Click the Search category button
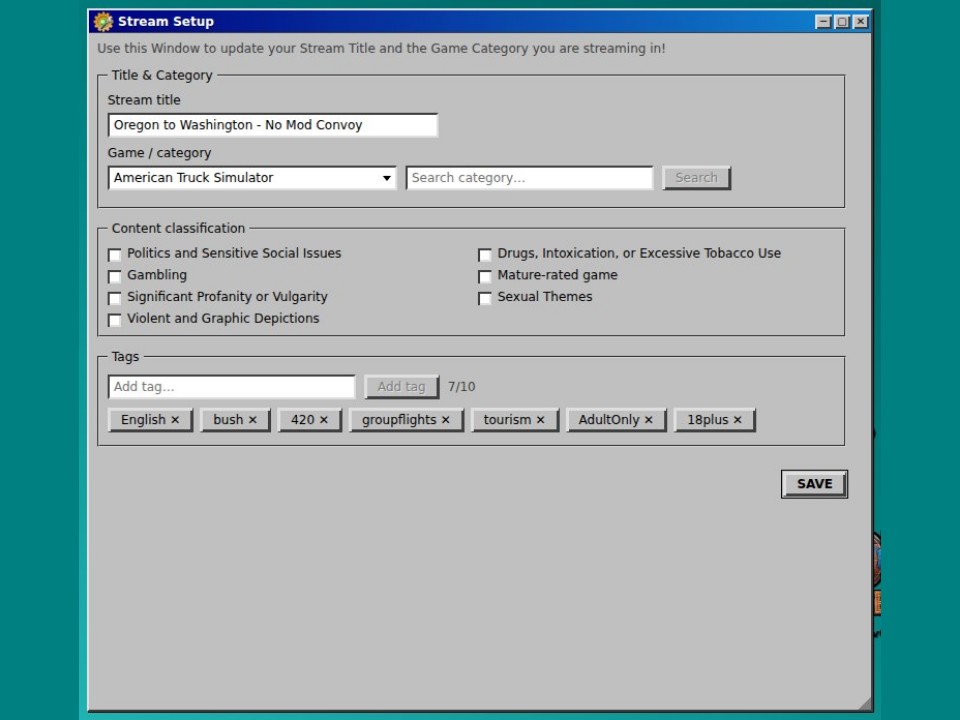 [696, 178]
